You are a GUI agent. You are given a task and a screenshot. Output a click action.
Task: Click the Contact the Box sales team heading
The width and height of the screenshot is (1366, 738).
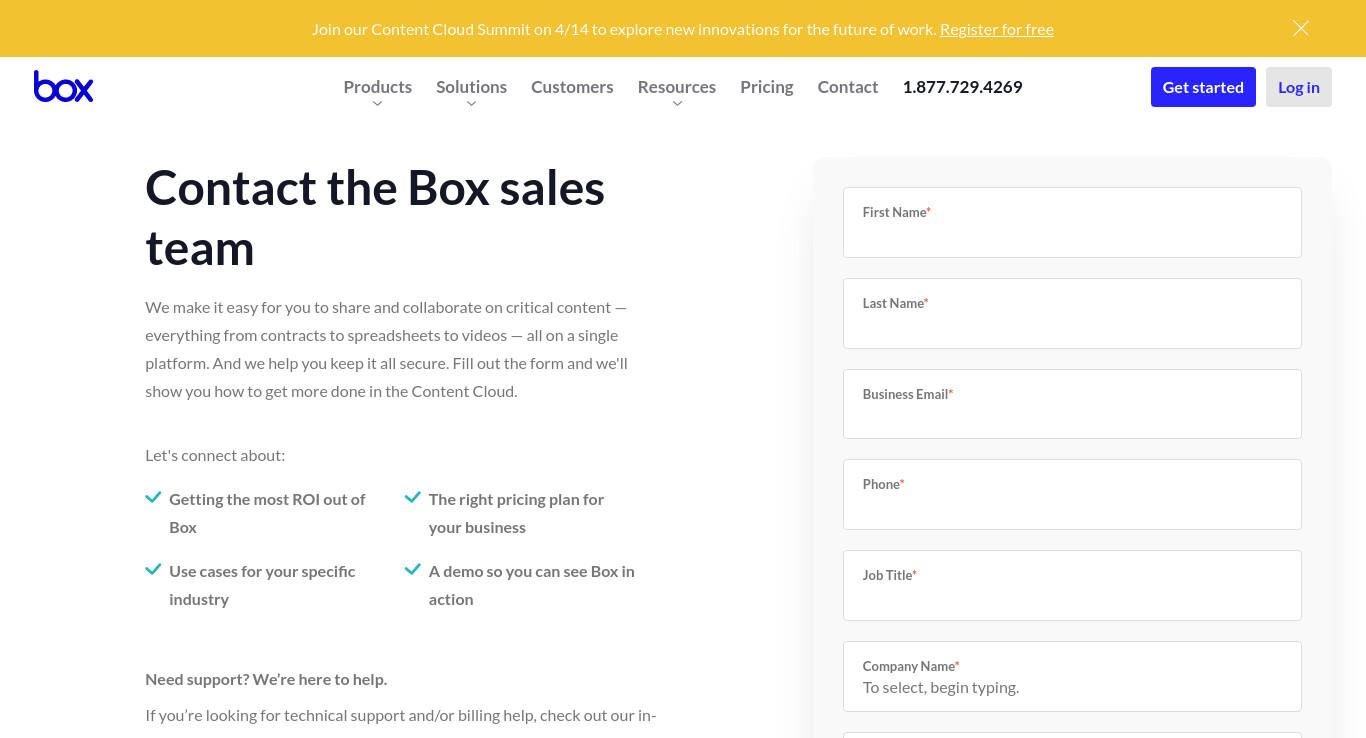(375, 217)
